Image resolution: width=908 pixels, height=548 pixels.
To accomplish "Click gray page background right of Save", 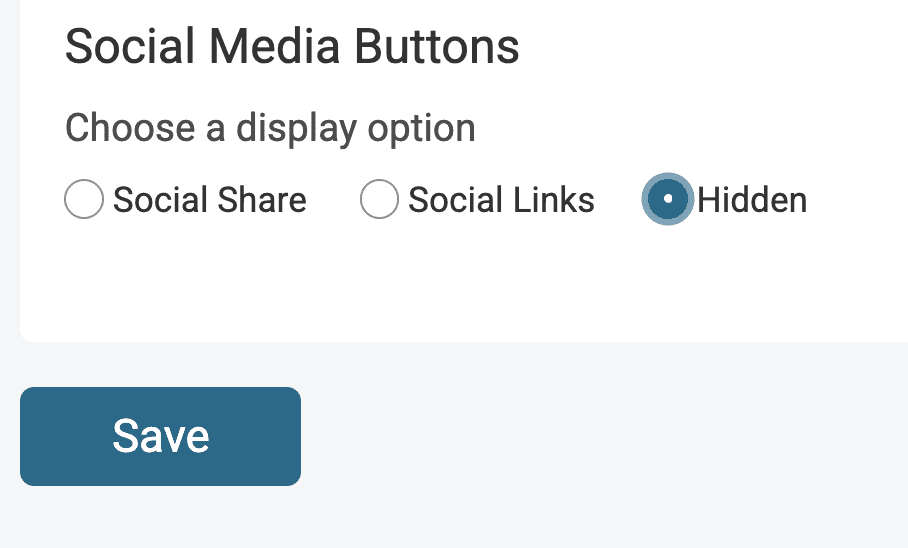I will (602, 436).
